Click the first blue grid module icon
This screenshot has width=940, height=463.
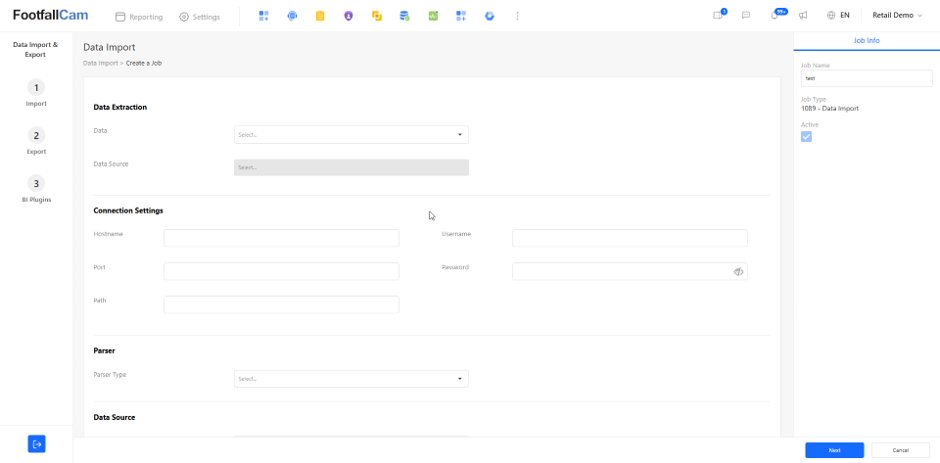pos(263,16)
